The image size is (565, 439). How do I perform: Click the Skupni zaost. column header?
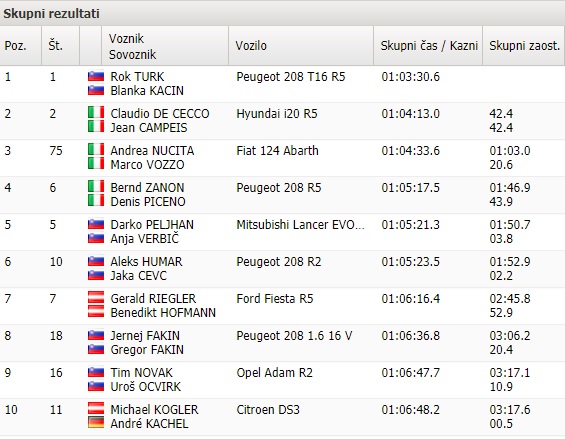click(523, 46)
